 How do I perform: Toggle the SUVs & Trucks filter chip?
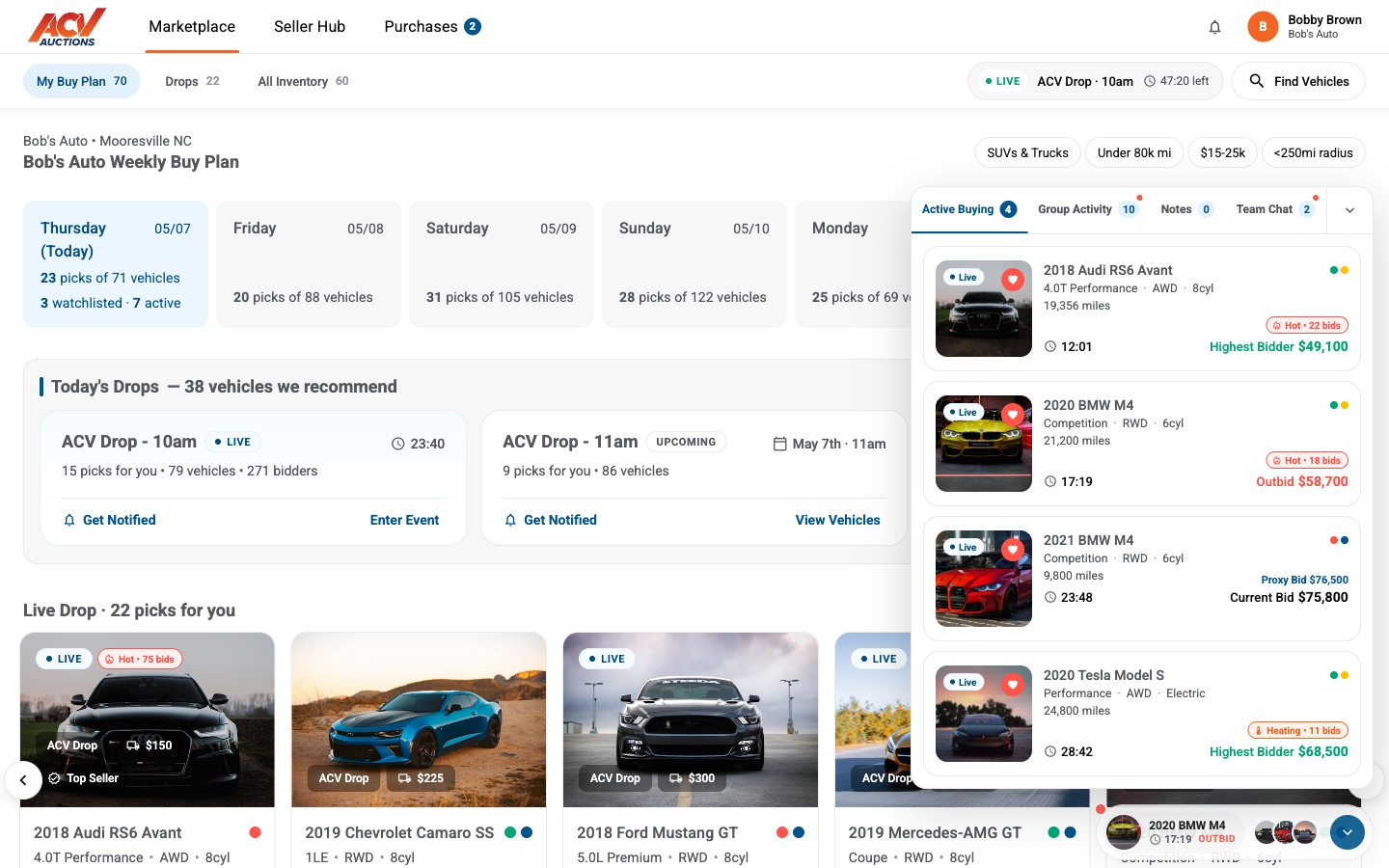pos(1027,152)
